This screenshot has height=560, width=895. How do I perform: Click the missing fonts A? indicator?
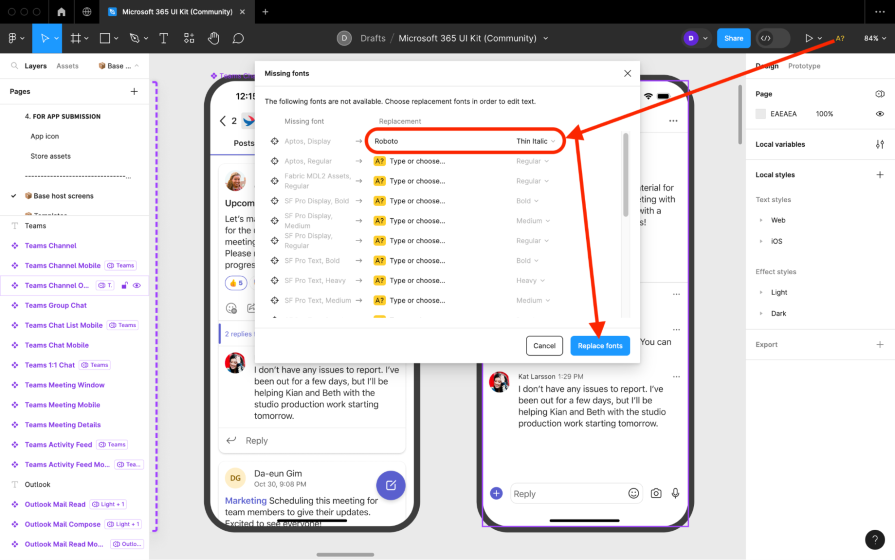pos(840,38)
